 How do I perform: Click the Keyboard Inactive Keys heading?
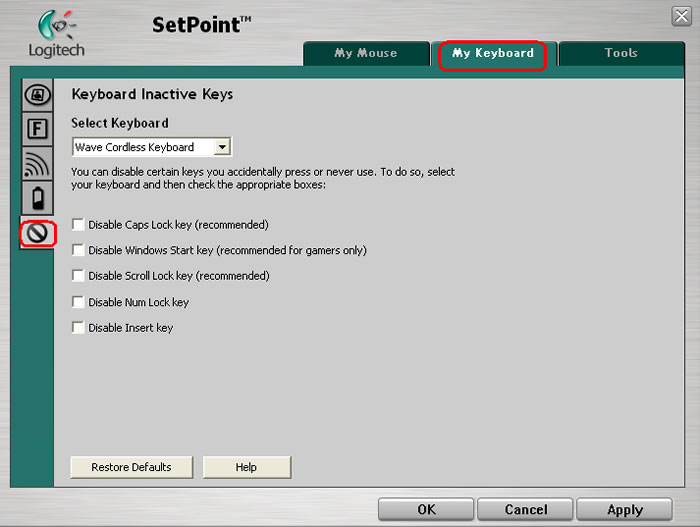[x=152, y=94]
